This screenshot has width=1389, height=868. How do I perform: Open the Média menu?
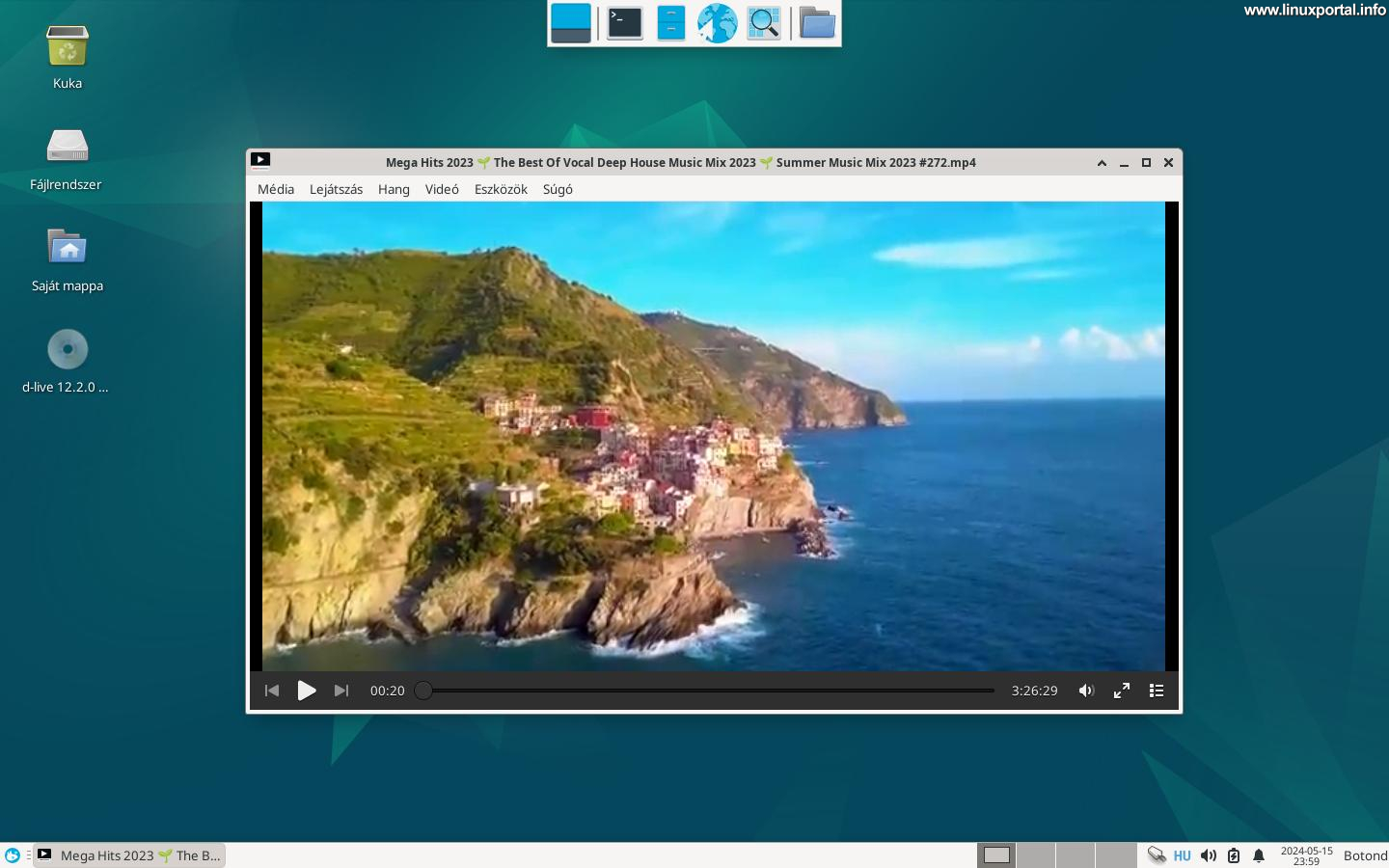click(x=276, y=189)
